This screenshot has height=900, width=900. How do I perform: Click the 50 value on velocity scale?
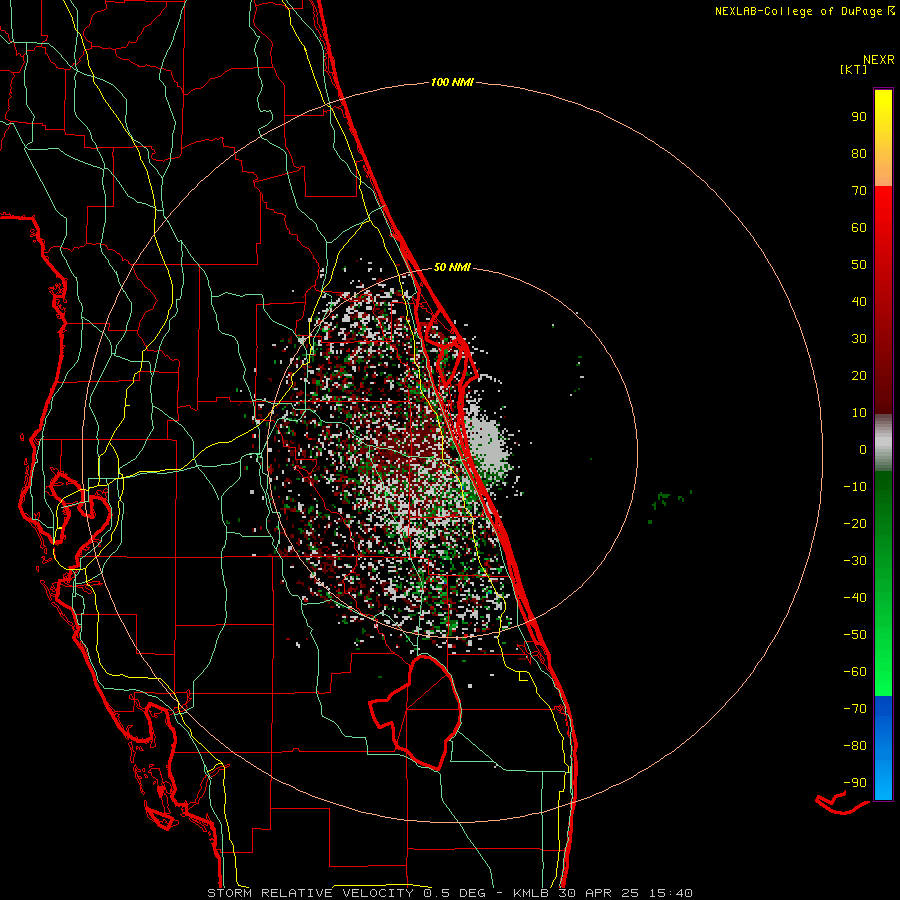[x=859, y=265]
